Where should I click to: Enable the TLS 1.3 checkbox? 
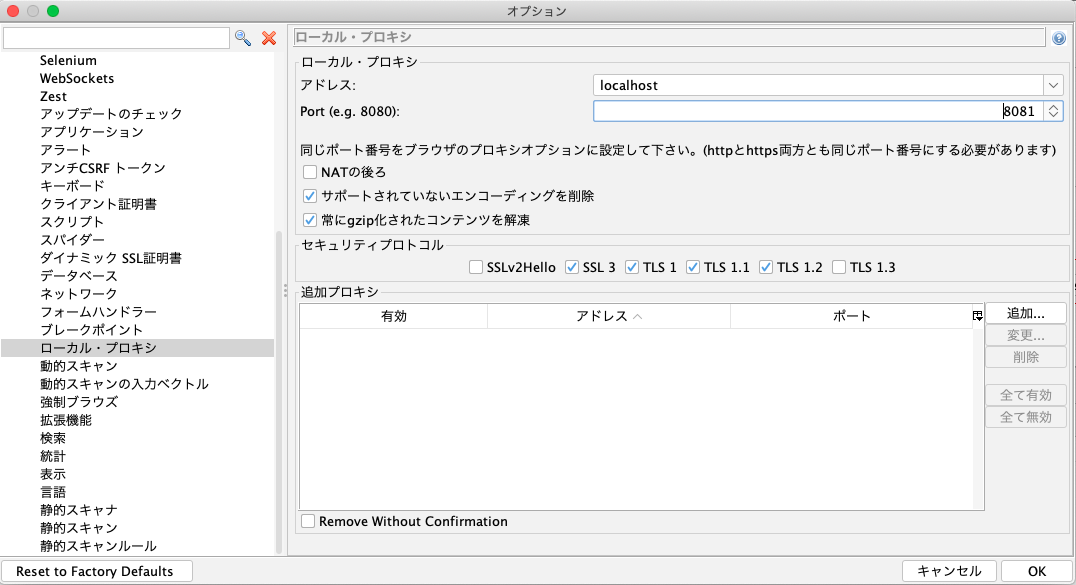click(x=839, y=267)
